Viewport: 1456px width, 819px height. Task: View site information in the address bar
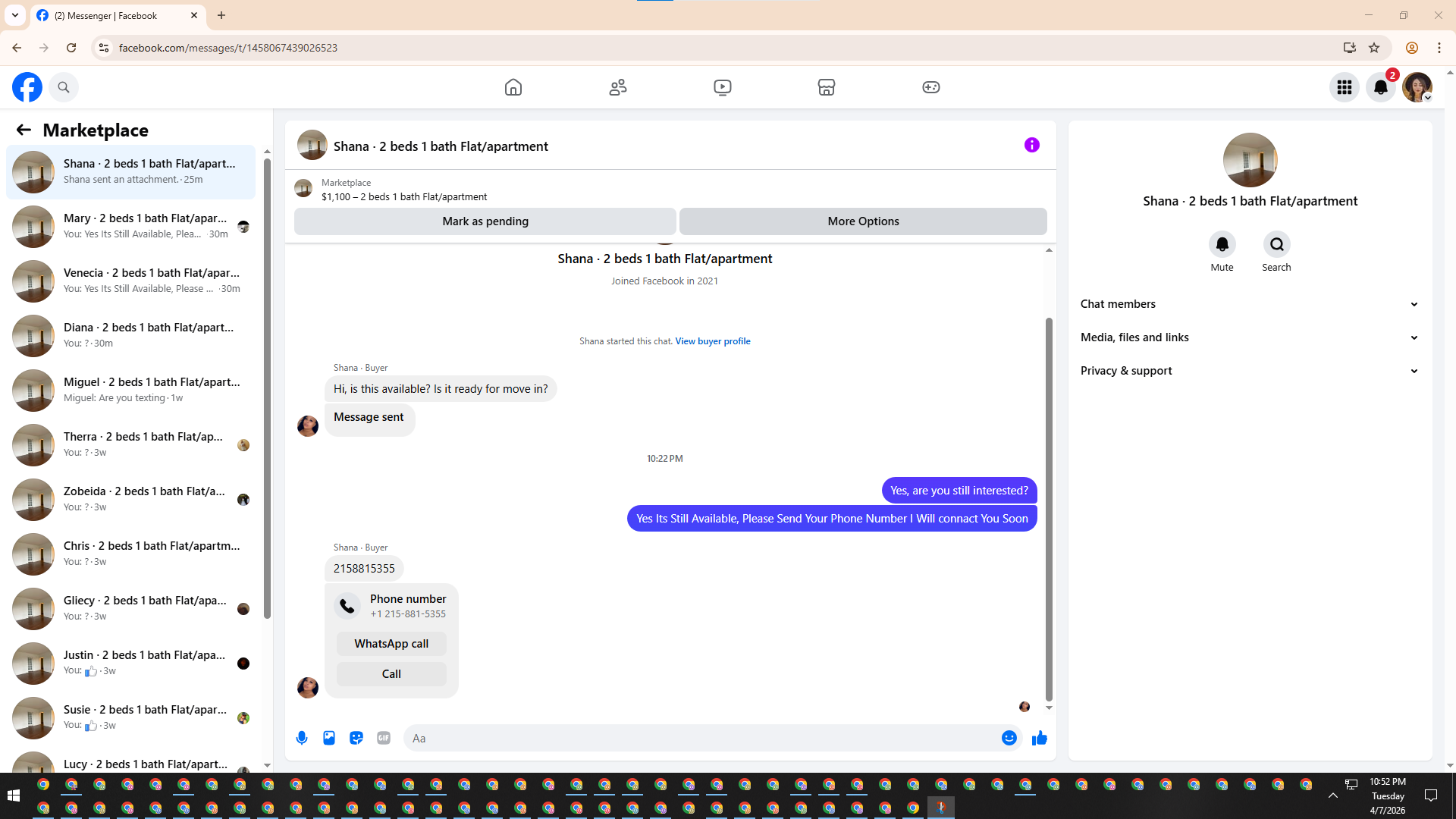click(x=104, y=48)
